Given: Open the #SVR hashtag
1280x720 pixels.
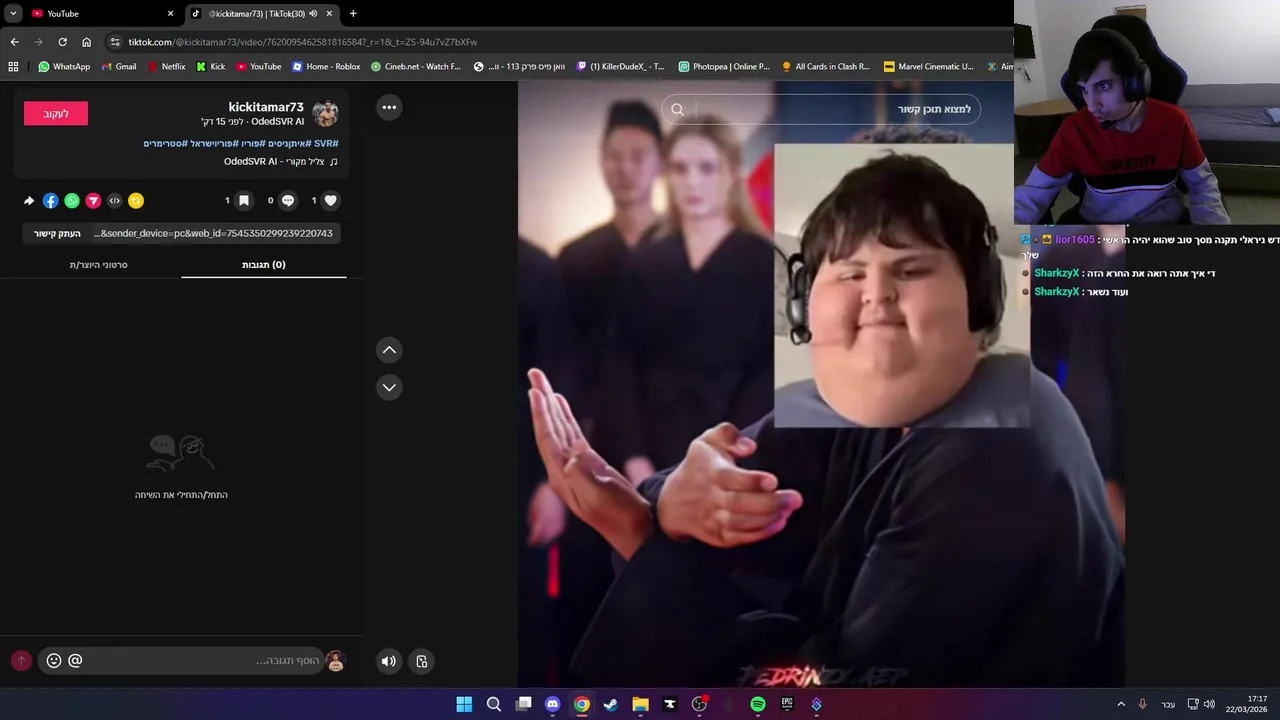Looking at the screenshot, I should [326, 143].
